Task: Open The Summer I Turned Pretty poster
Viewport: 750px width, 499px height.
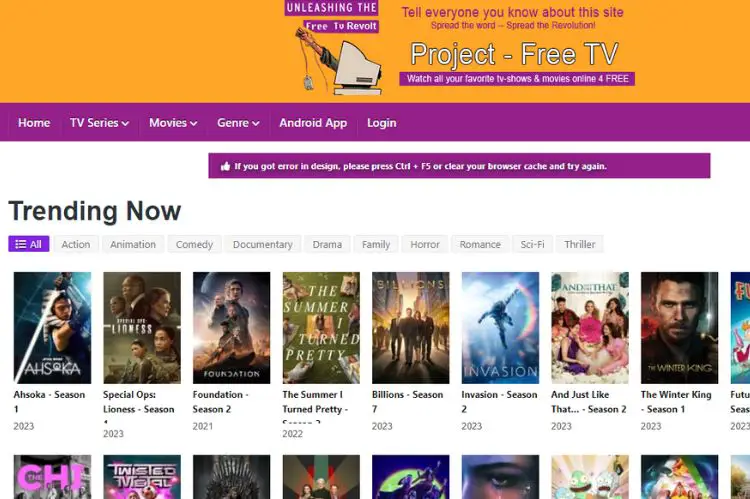Action: coord(321,328)
